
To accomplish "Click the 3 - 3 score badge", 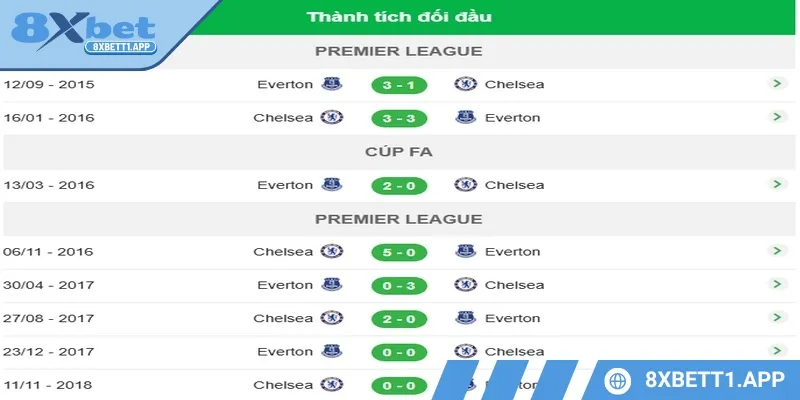I will tap(399, 118).
